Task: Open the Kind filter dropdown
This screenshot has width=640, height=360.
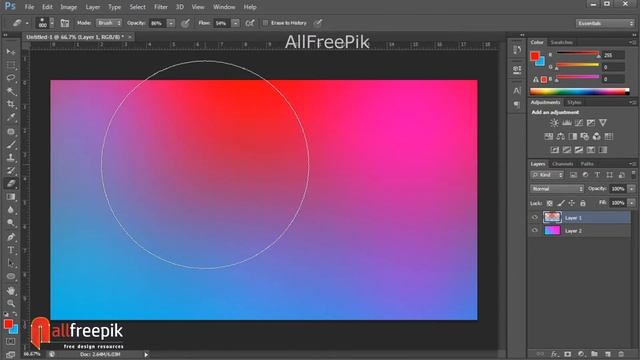Action: [x=547, y=175]
